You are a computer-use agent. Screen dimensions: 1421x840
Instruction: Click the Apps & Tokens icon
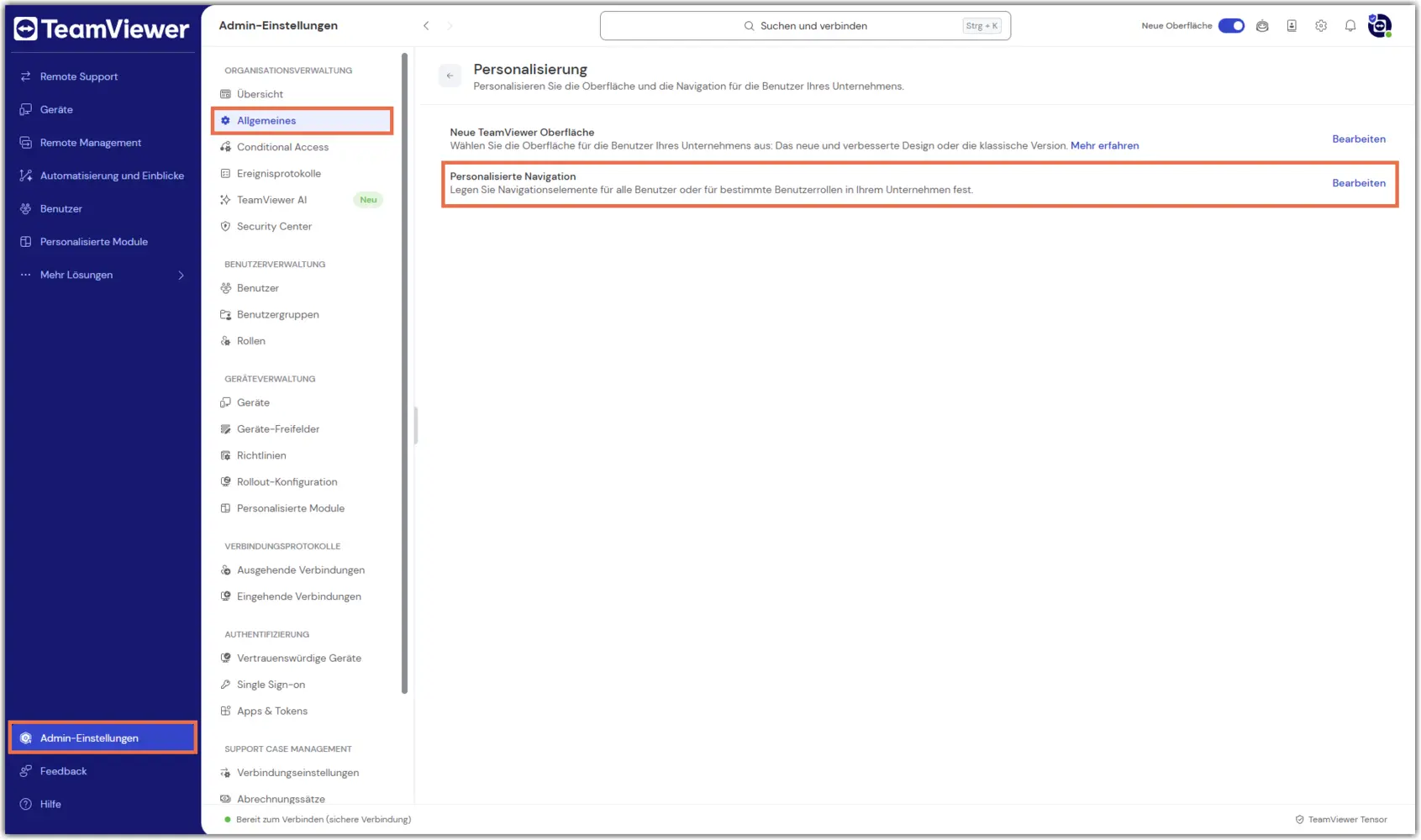coord(225,711)
